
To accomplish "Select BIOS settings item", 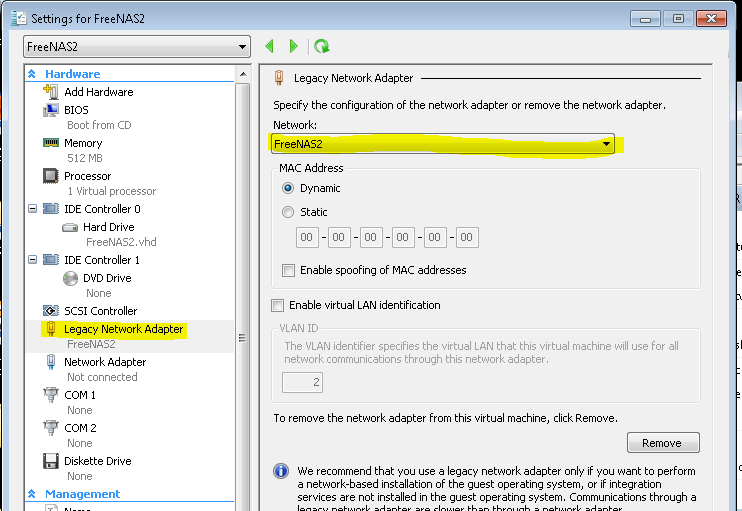I will (x=76, y=110).
